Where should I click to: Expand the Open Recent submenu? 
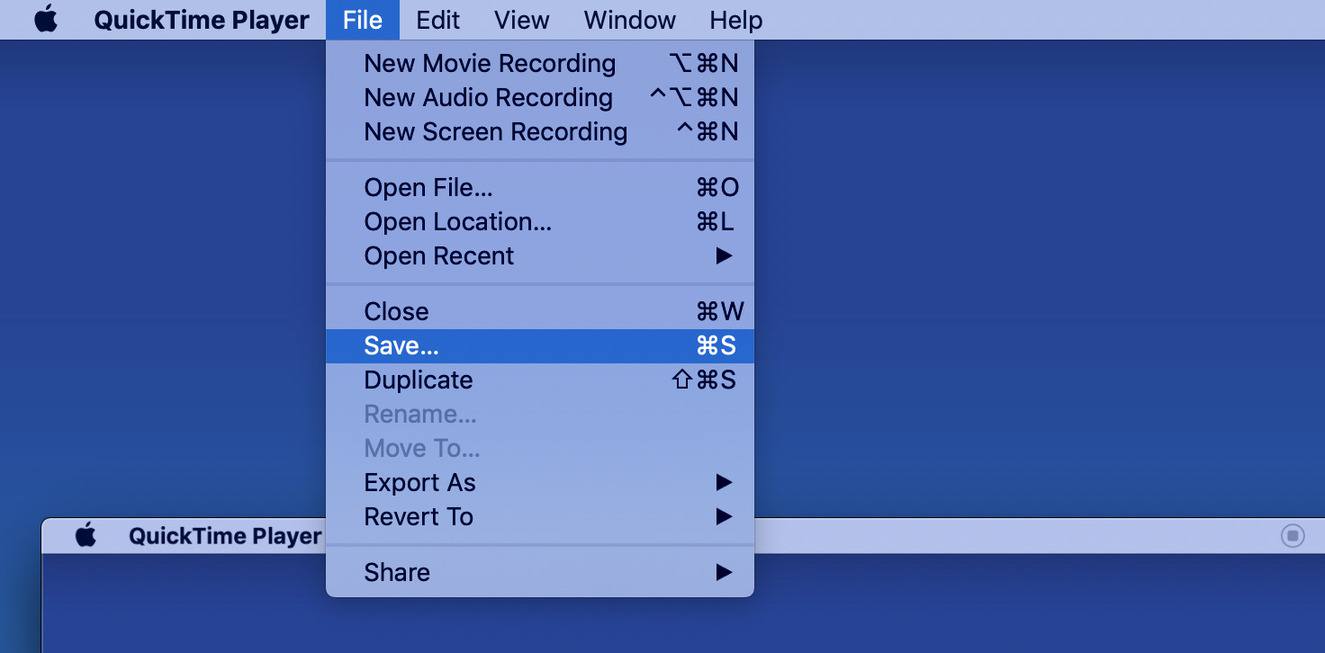540,255
